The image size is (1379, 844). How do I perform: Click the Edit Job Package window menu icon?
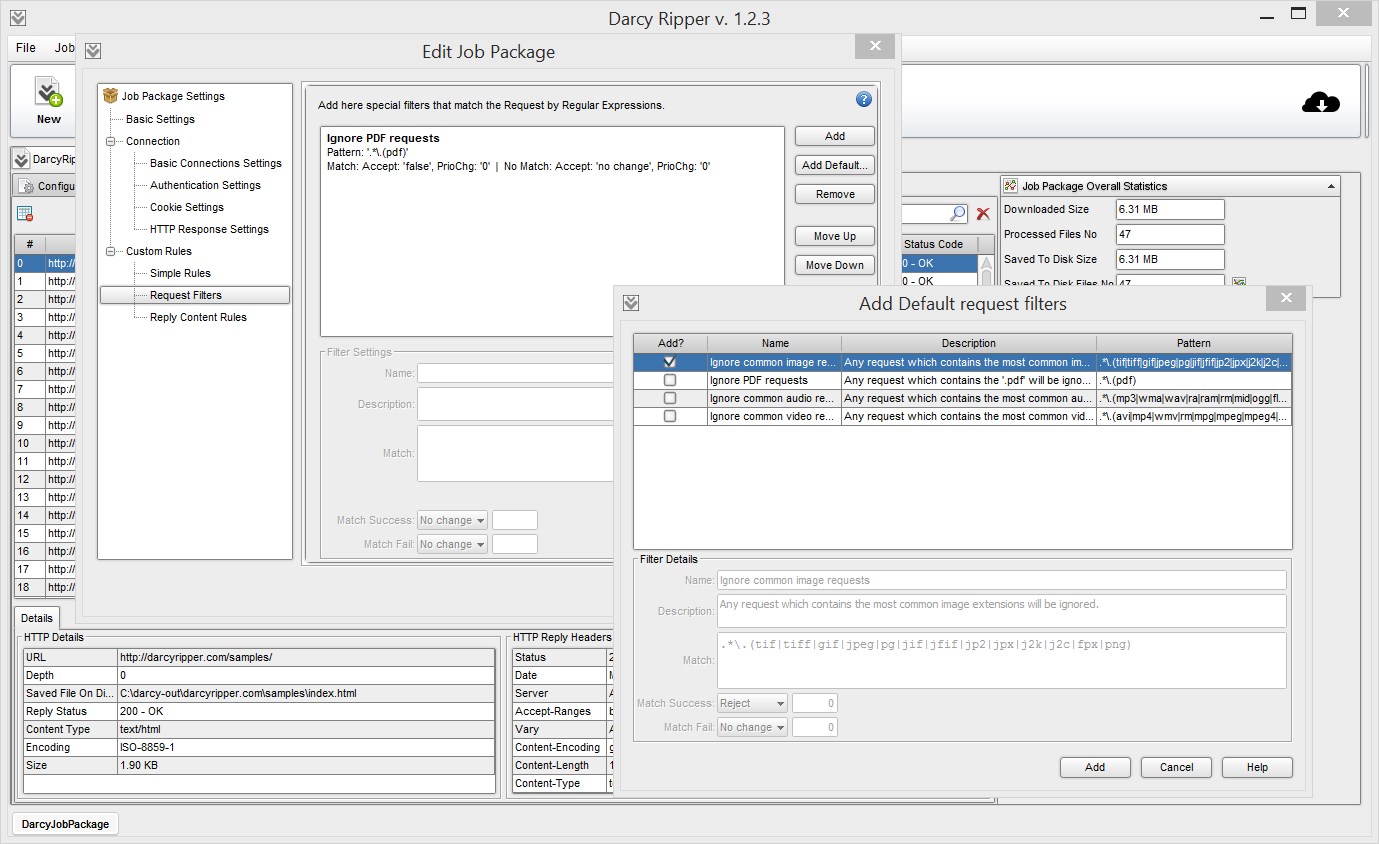click(93, 51)
